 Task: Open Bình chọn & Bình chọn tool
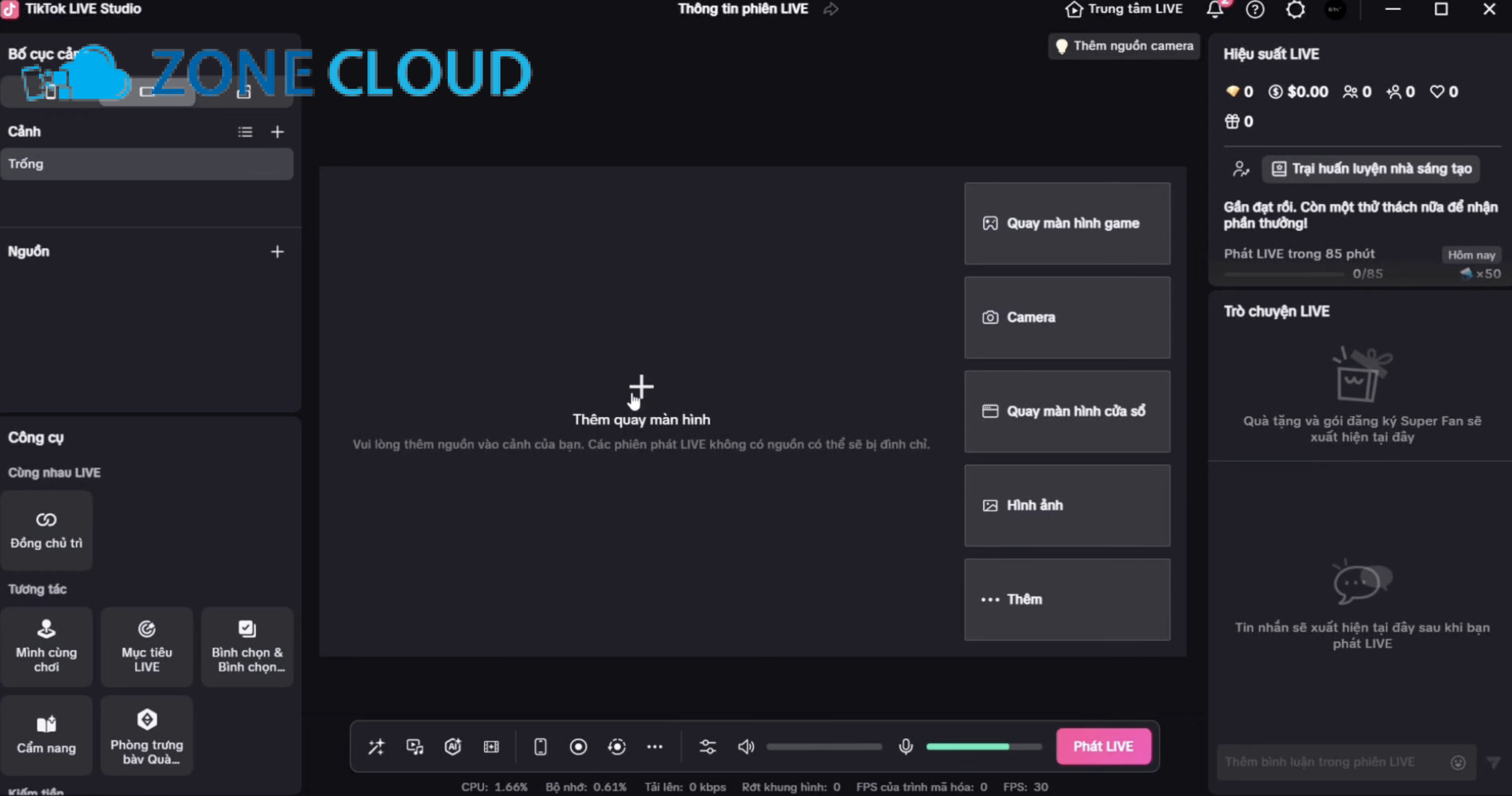tap(247, 647)
